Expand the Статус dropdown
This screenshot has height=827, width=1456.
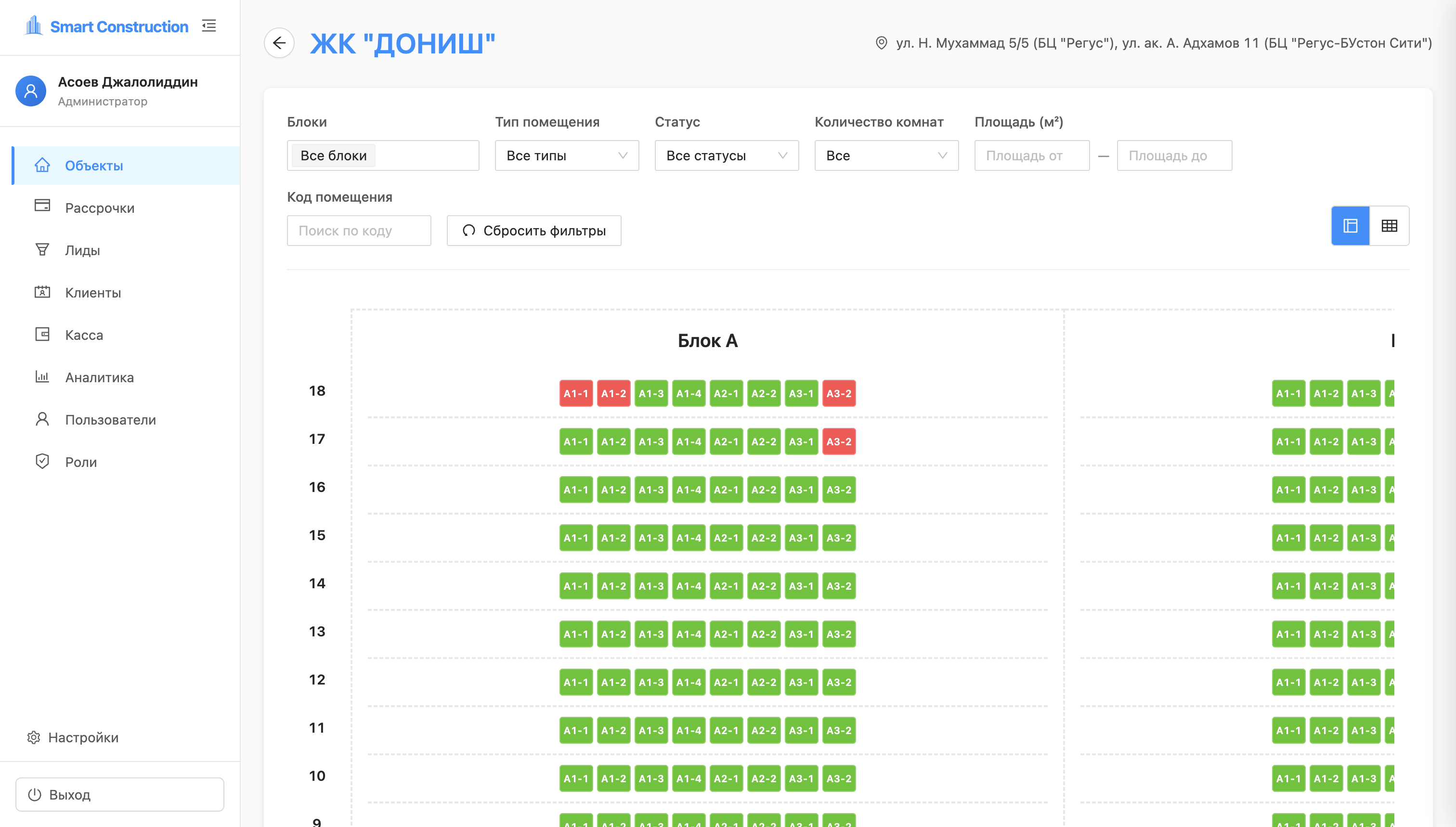click(727, 155)
